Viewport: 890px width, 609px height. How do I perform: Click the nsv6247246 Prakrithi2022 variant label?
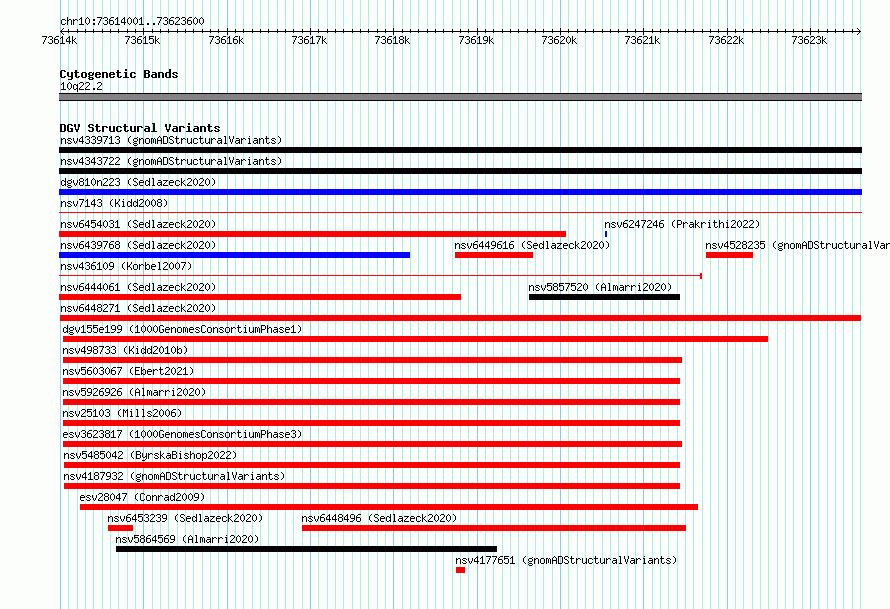[682, 224]
